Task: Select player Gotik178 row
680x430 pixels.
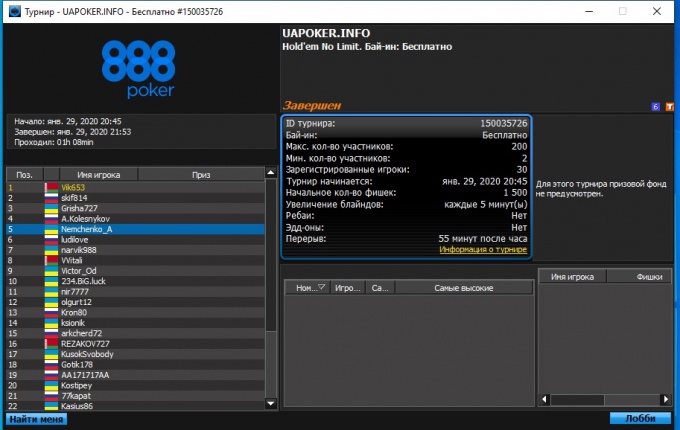Action: pos(136,365)
